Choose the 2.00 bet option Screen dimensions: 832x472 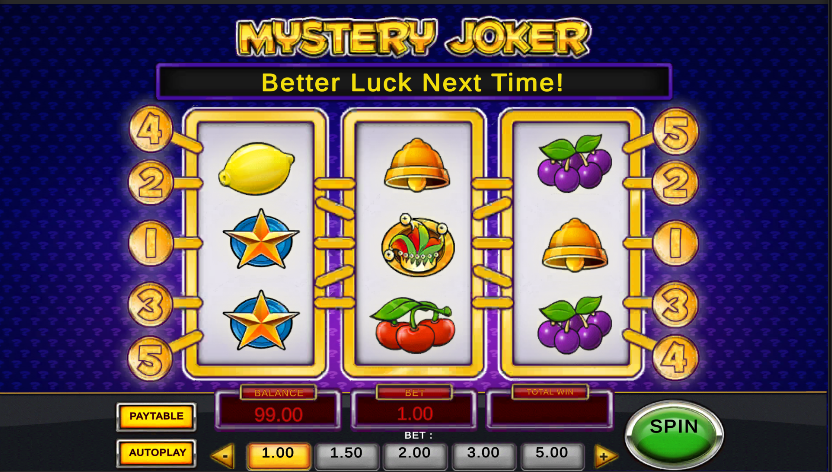(x=414, y=454)
